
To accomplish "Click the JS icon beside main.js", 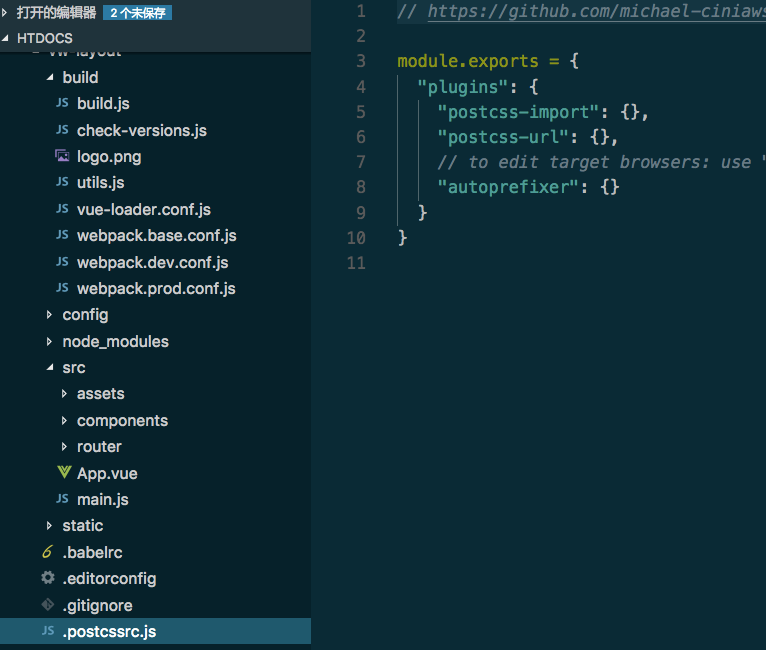I will pos(62,498).
